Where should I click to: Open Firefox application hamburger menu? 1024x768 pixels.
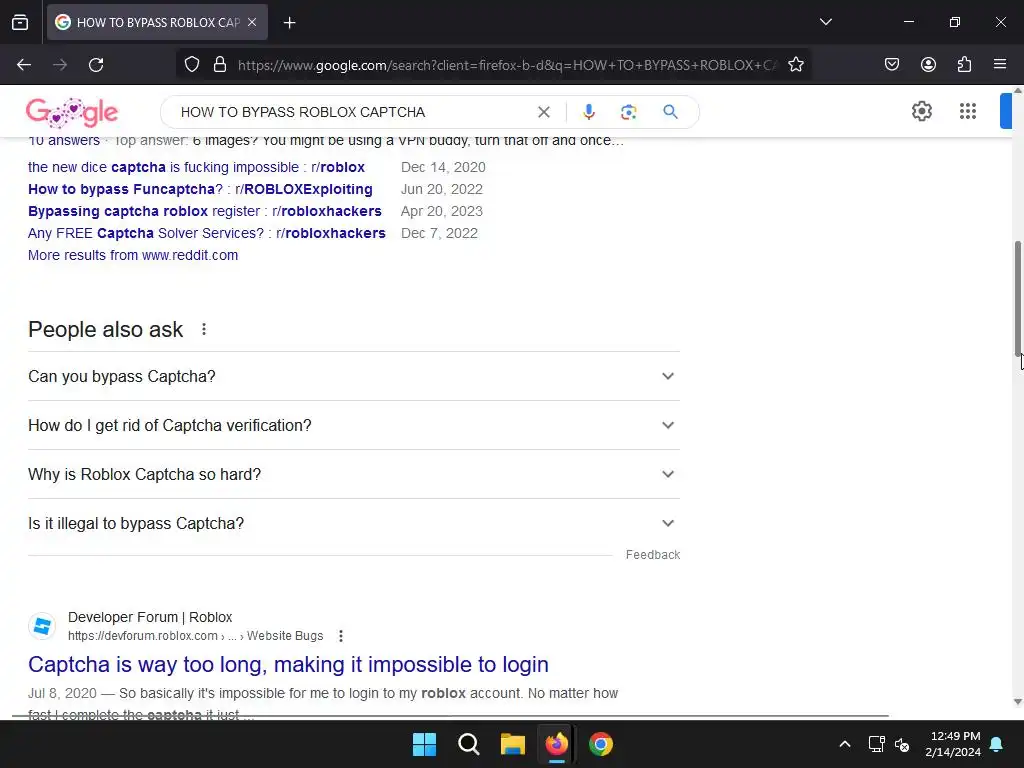(1000, 65)
